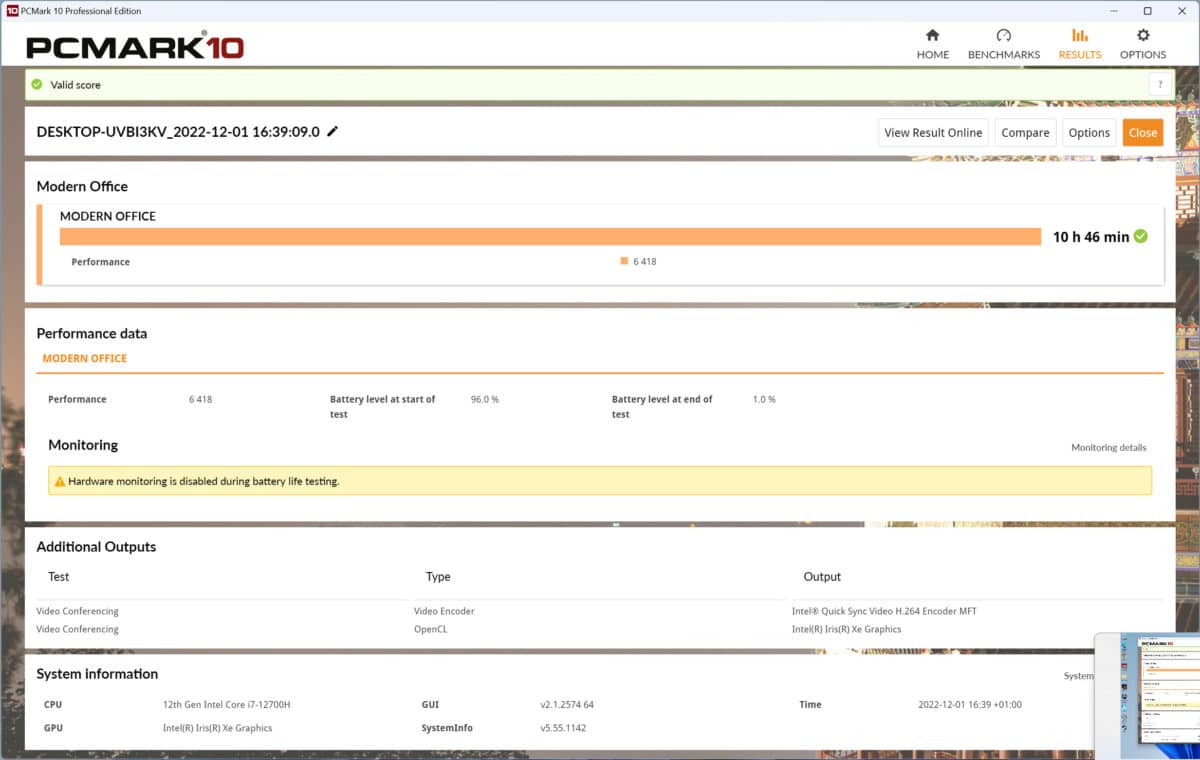Image resolution: width=1200 pixels, height=760 pixels.
Task: Click the pencil icon to rename result
Action: [333, 131]
